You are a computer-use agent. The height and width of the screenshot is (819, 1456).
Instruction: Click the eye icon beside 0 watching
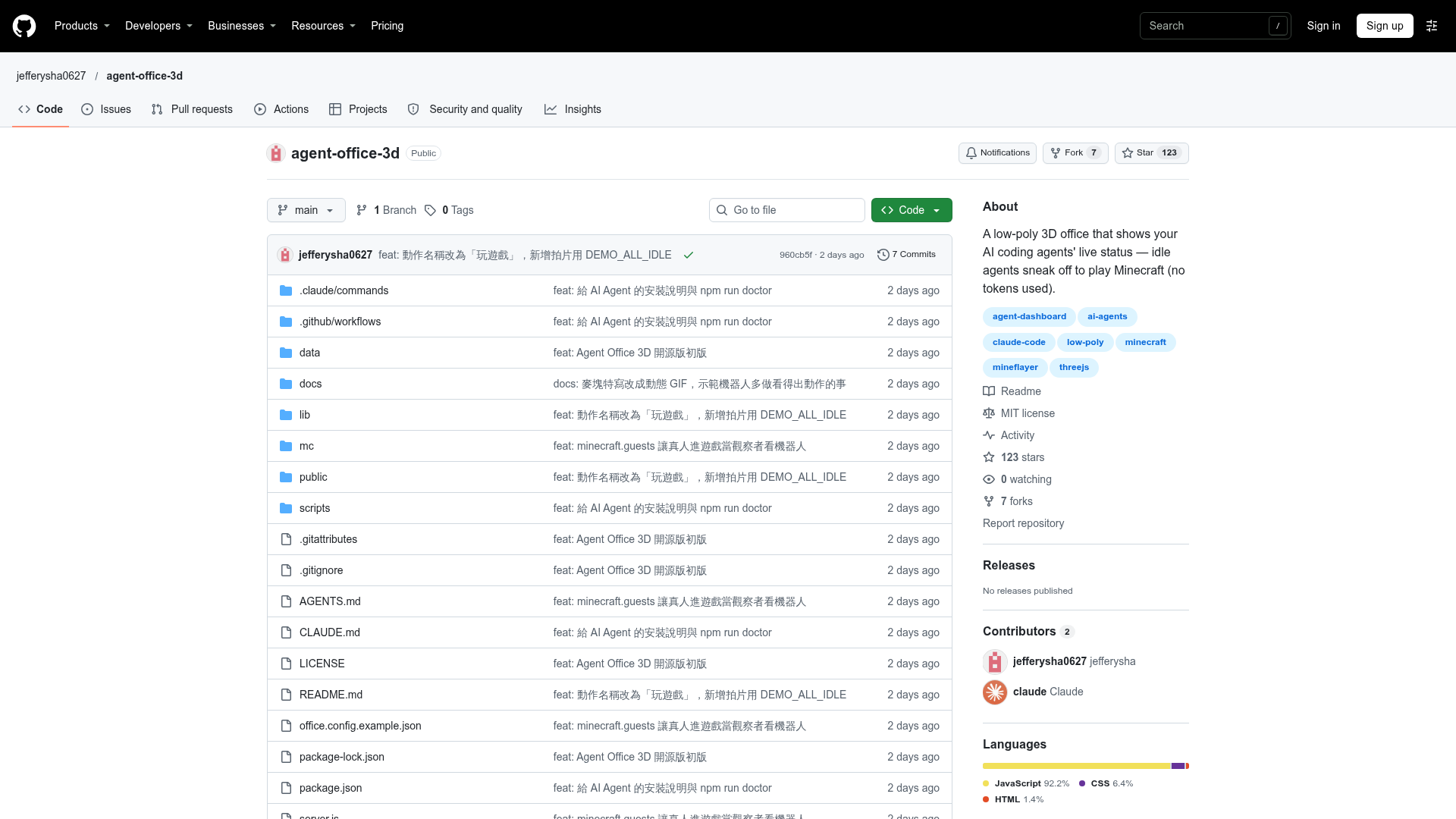989,479
